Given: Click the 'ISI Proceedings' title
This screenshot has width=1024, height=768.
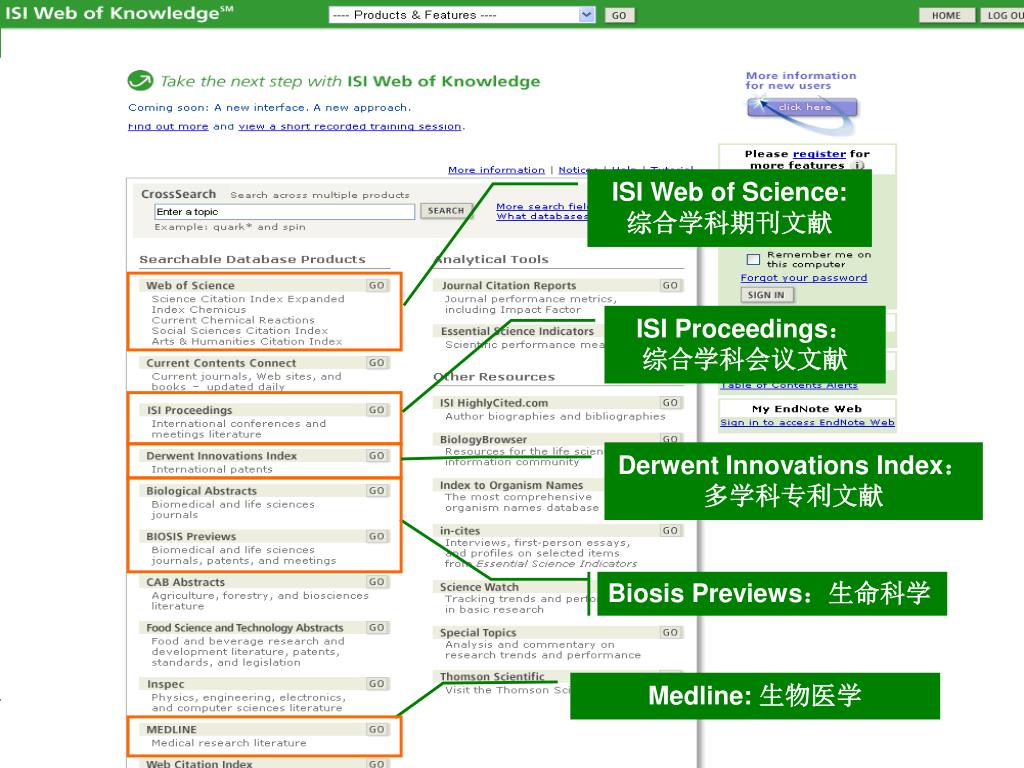Looking at the screenshot, I should [x=189, y=410].
